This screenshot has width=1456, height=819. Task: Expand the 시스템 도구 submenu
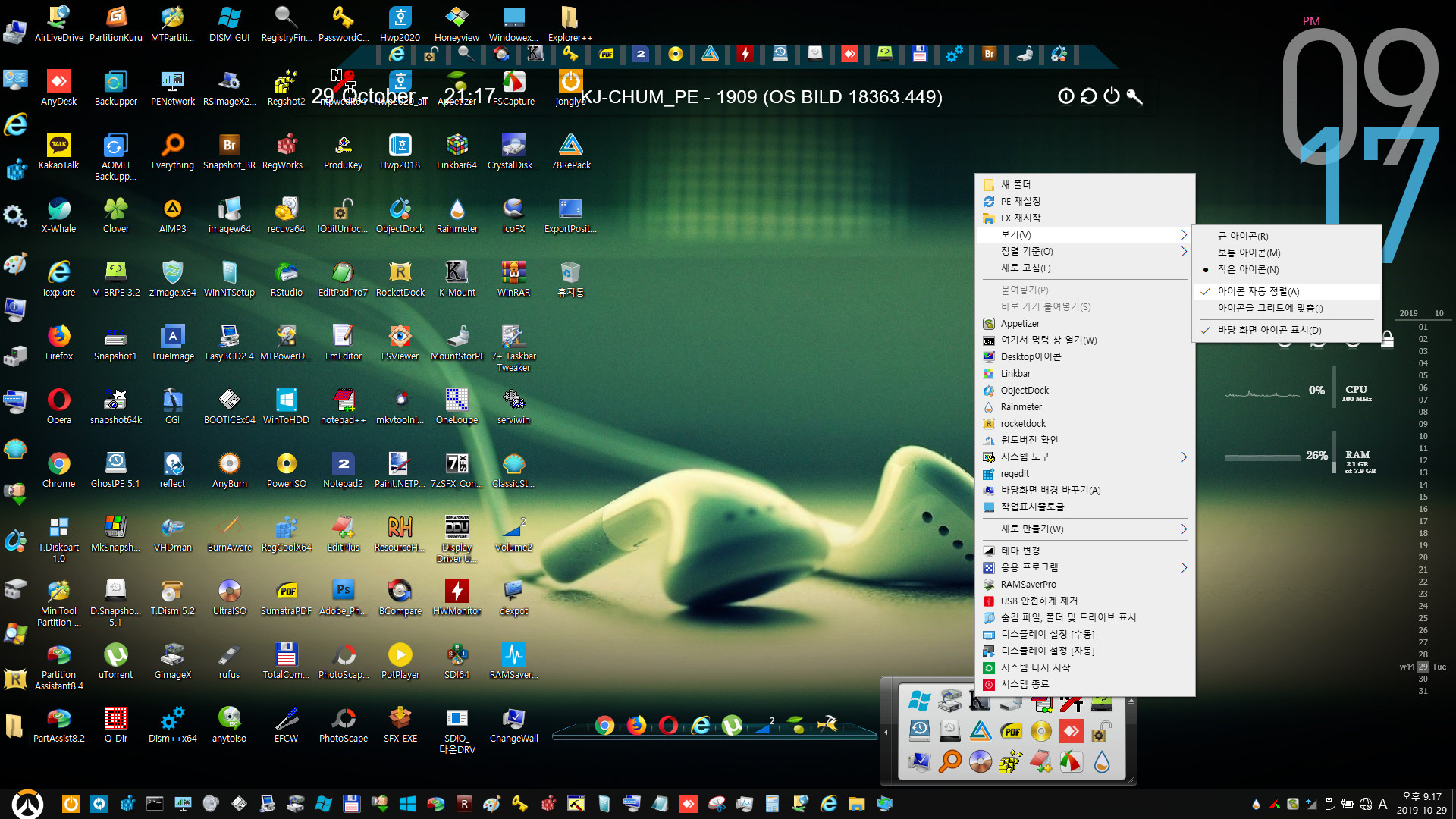pyautogui.click(x=1085, y=457)
